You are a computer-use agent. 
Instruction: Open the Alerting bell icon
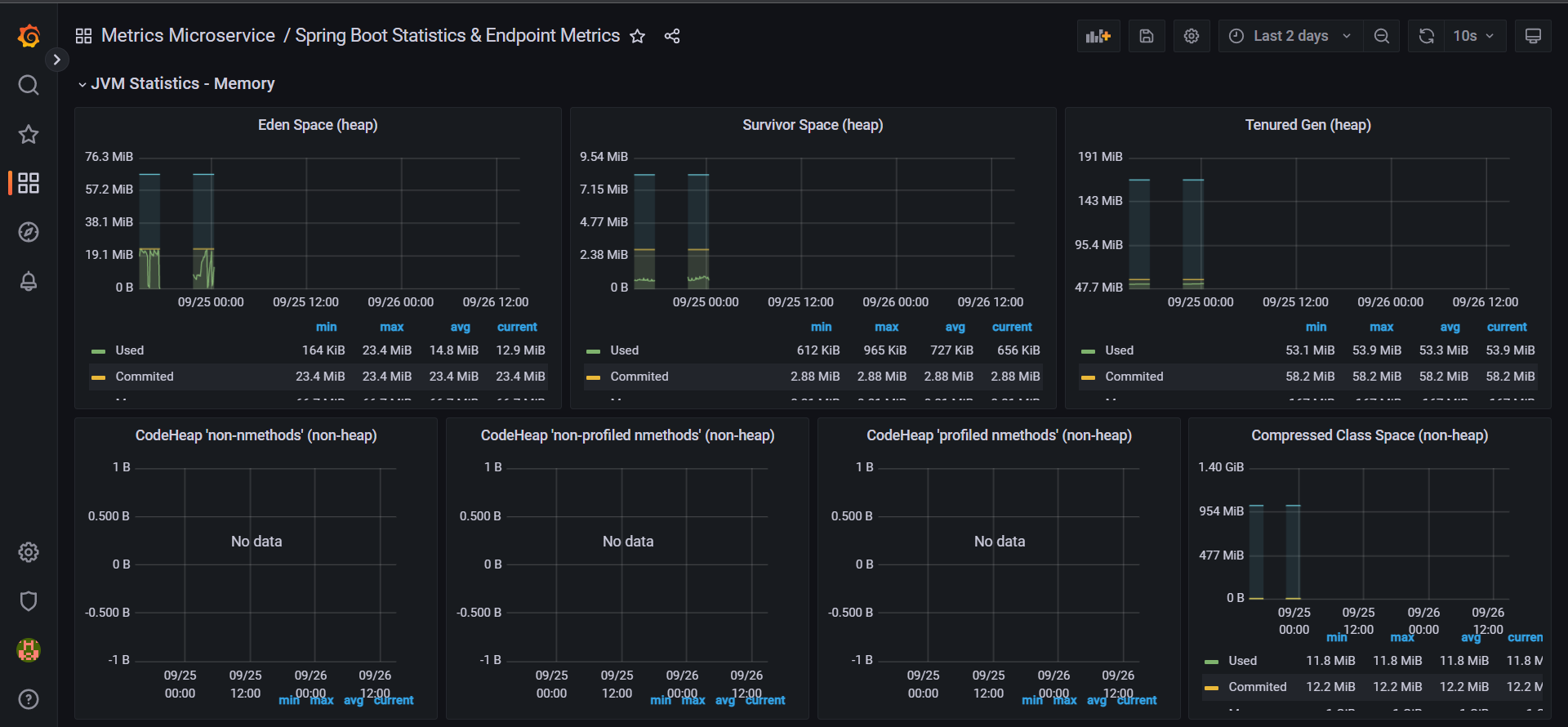(29, 282)
